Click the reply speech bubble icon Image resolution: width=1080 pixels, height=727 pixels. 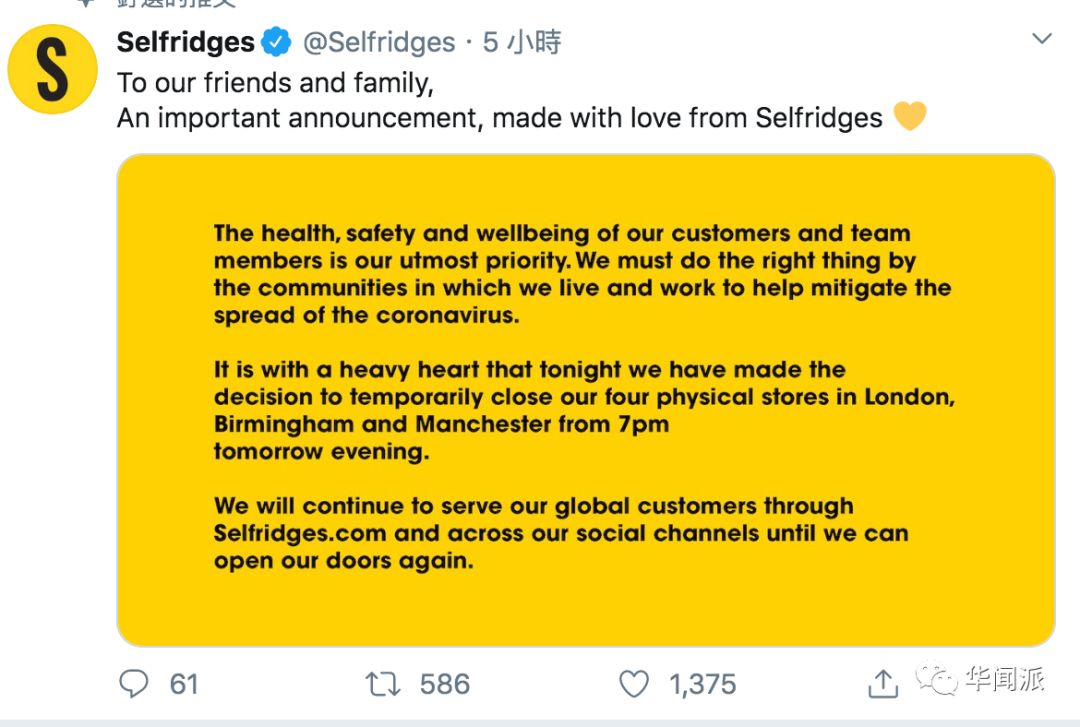coord(134,684)
